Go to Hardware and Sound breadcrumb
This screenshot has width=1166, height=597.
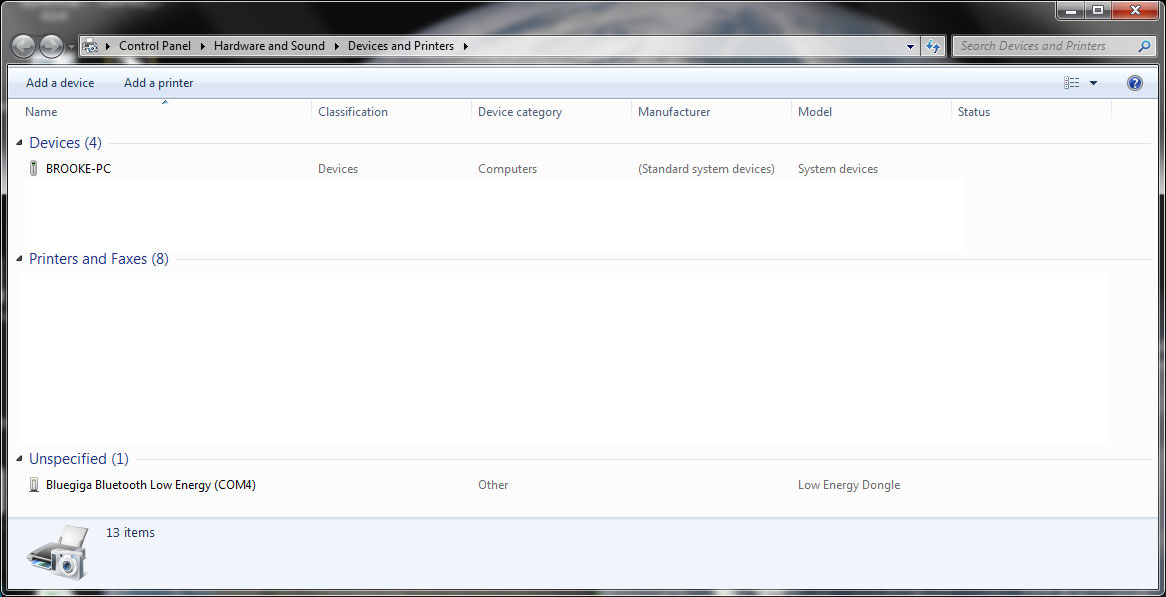[269, 46]
